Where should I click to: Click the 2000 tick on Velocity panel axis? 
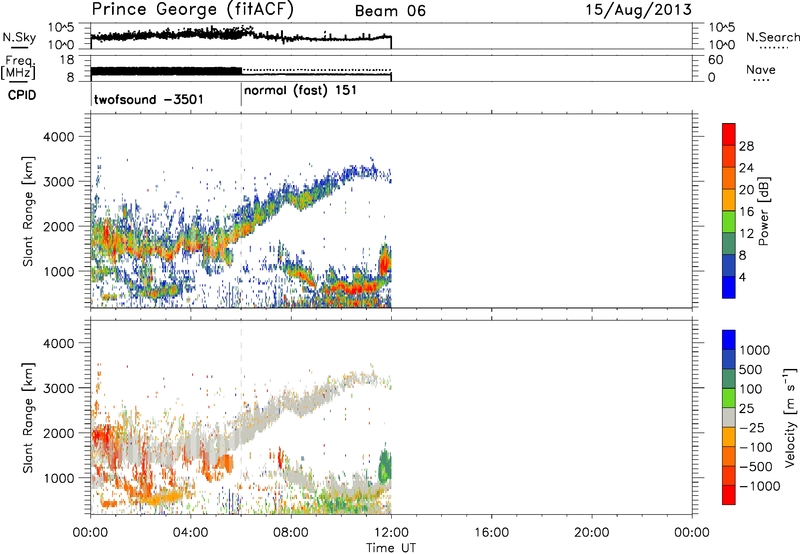[58, 433]
